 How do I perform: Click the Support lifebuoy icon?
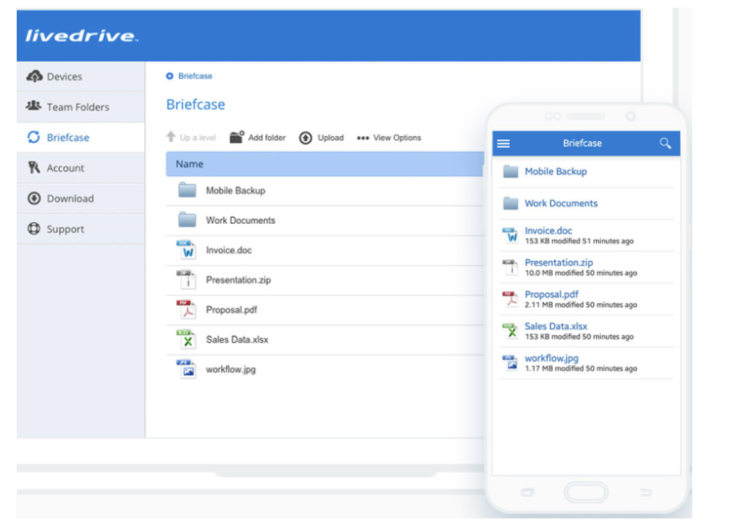point(34,229)
